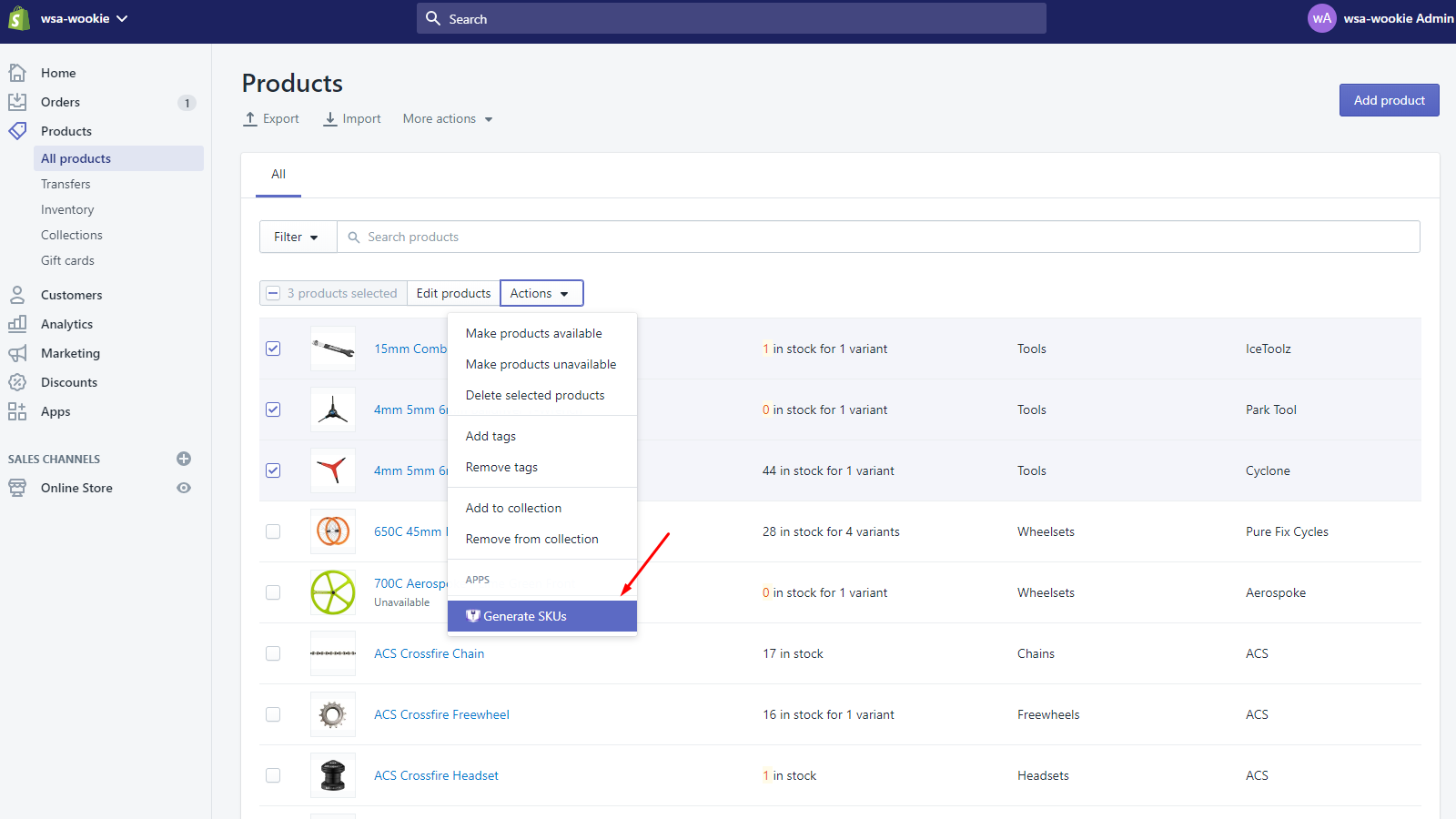Click the Add product button
Viewport: 1456px width, 819px height.
[1389, 100]
